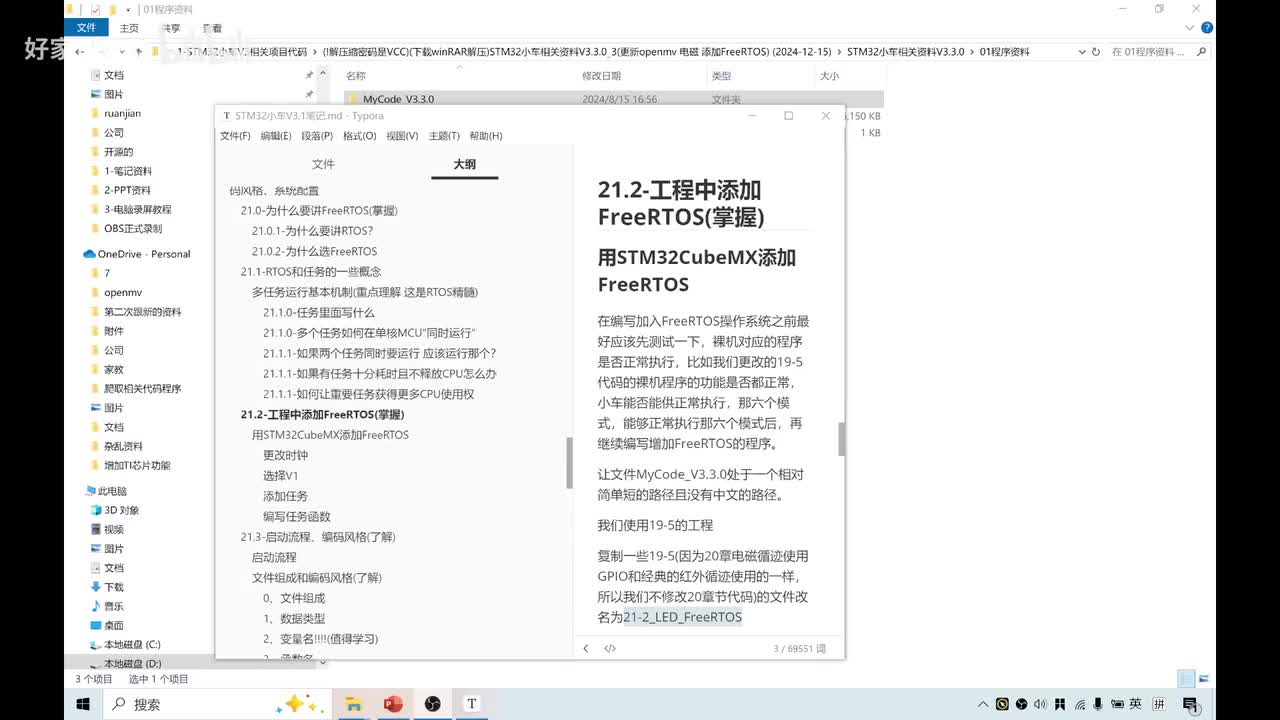Click the word count 3 / 69551 词

(x=800, y=648)
